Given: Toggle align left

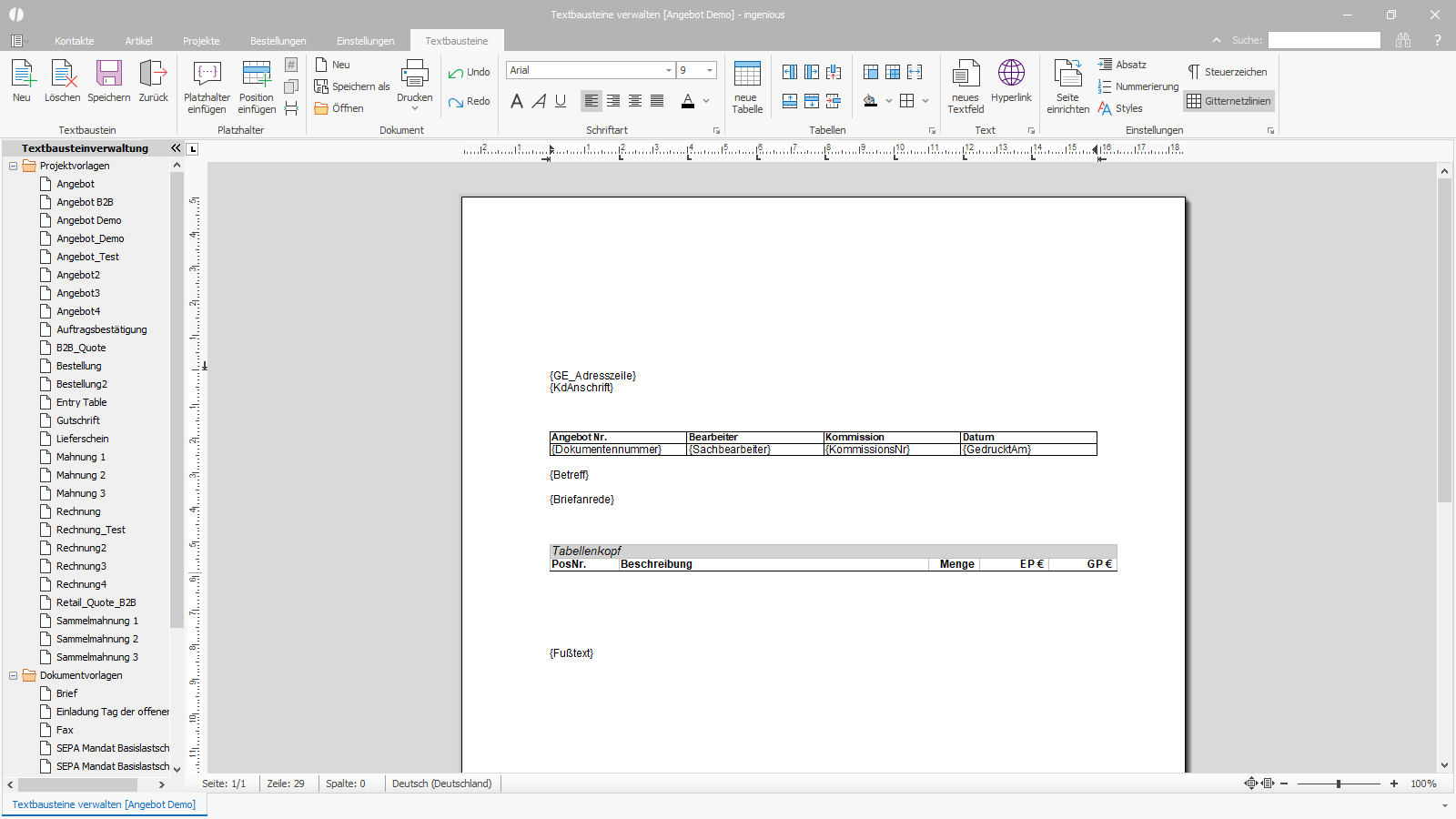Looking at the screenshot, I should pos(591,101).
